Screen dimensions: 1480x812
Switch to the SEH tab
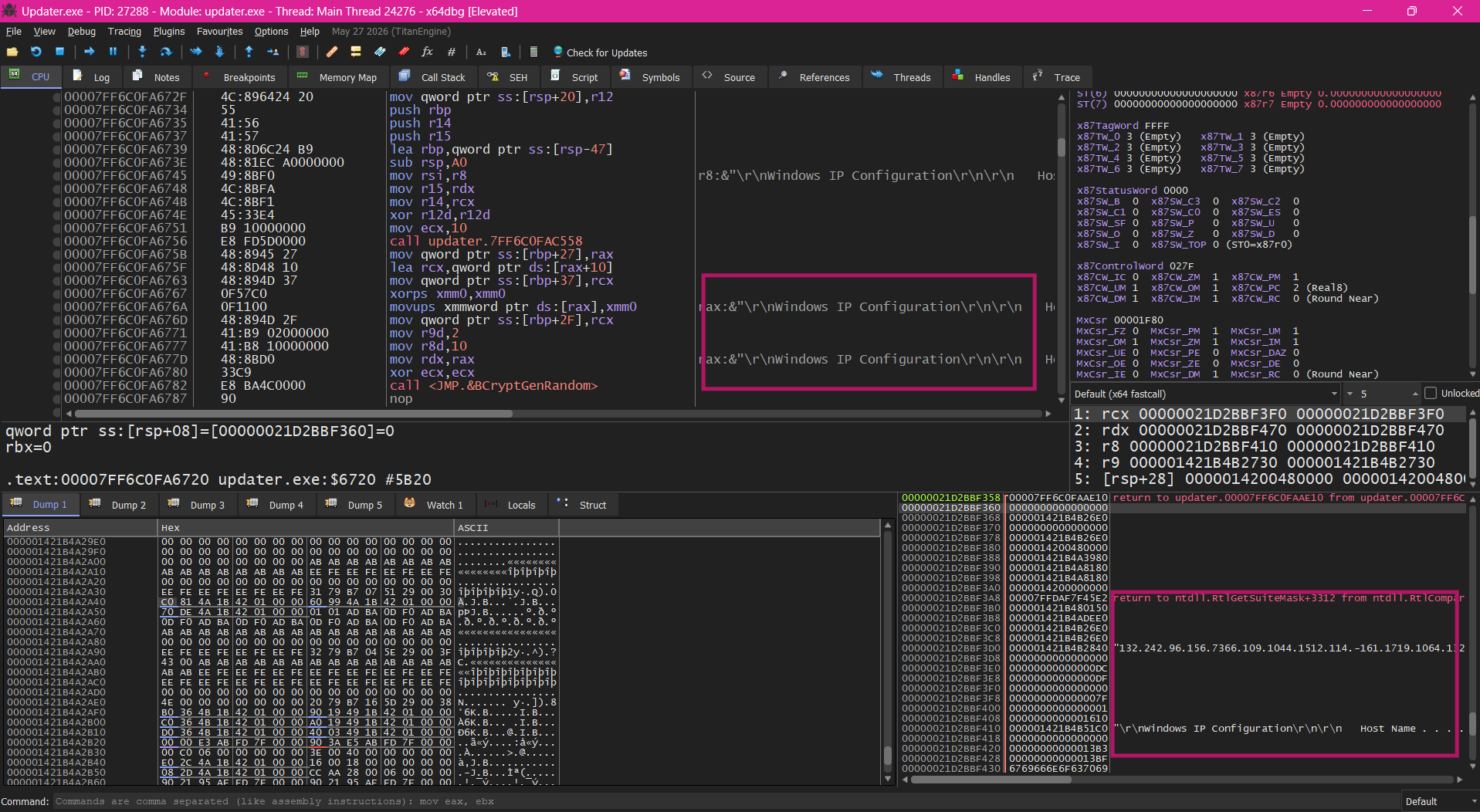(x=508, y=77)
